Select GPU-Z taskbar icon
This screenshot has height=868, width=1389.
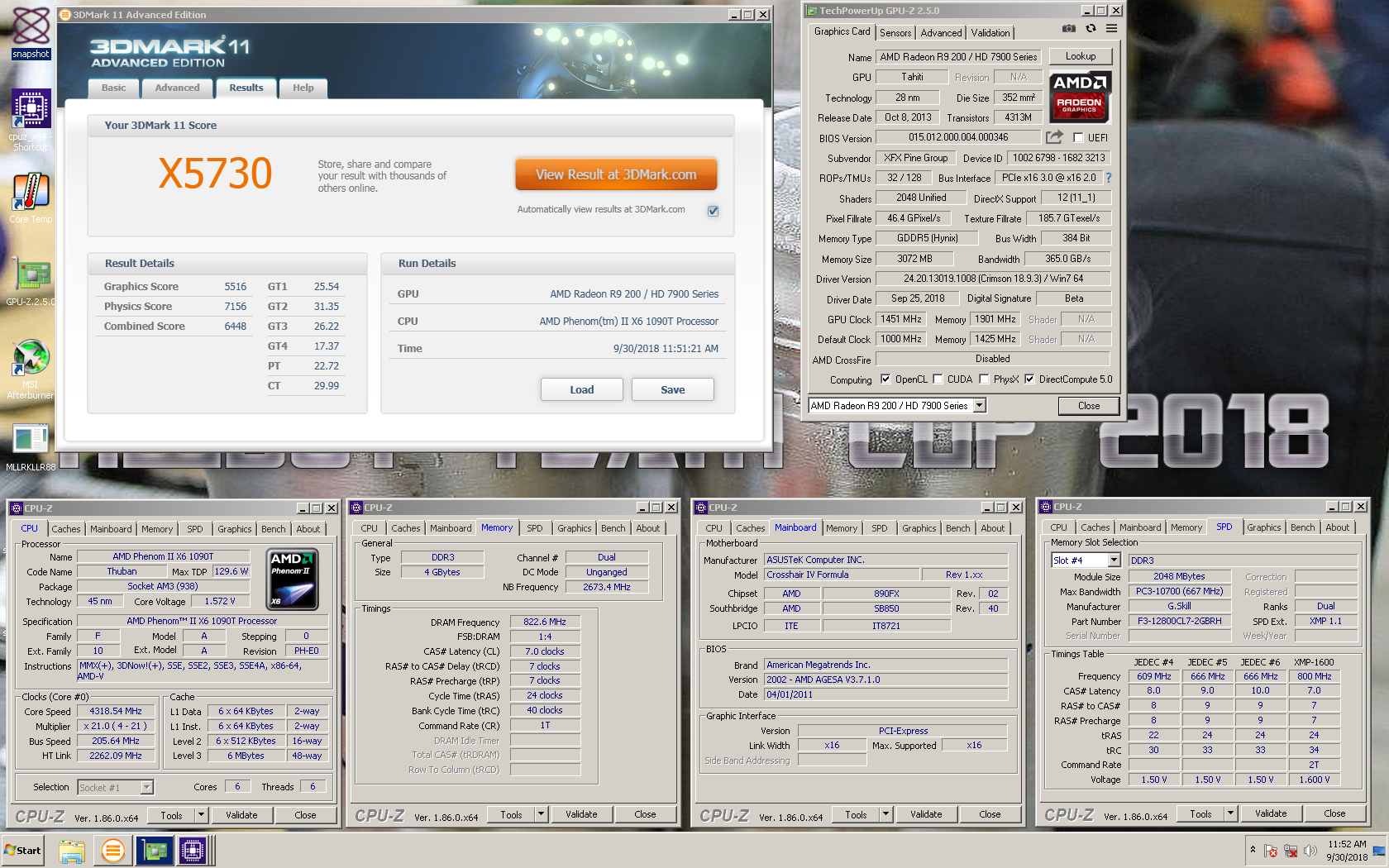tap(154, 851)
